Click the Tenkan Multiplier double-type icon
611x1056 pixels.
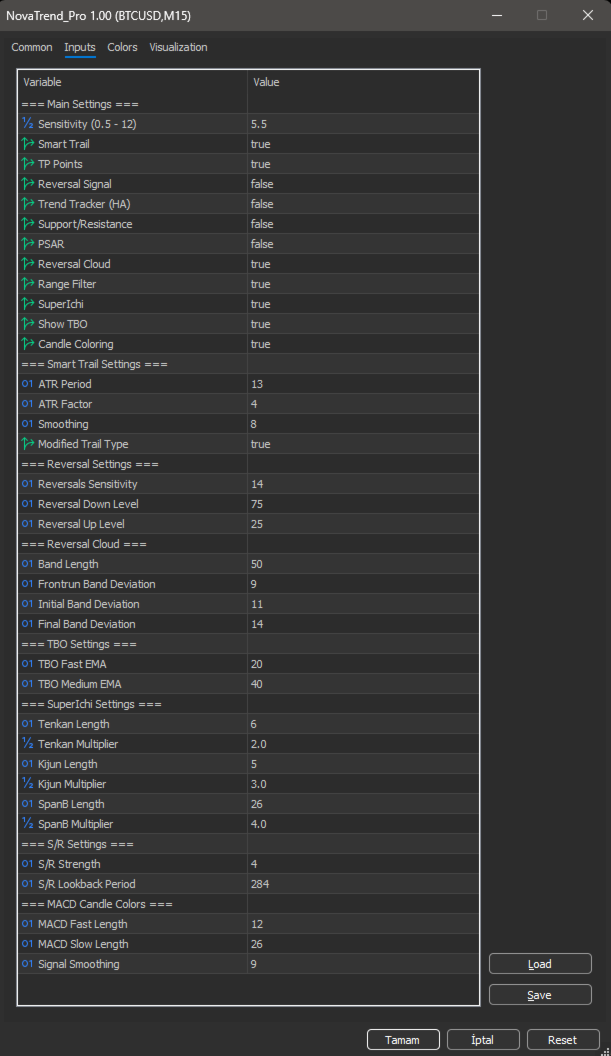[28, 744]
